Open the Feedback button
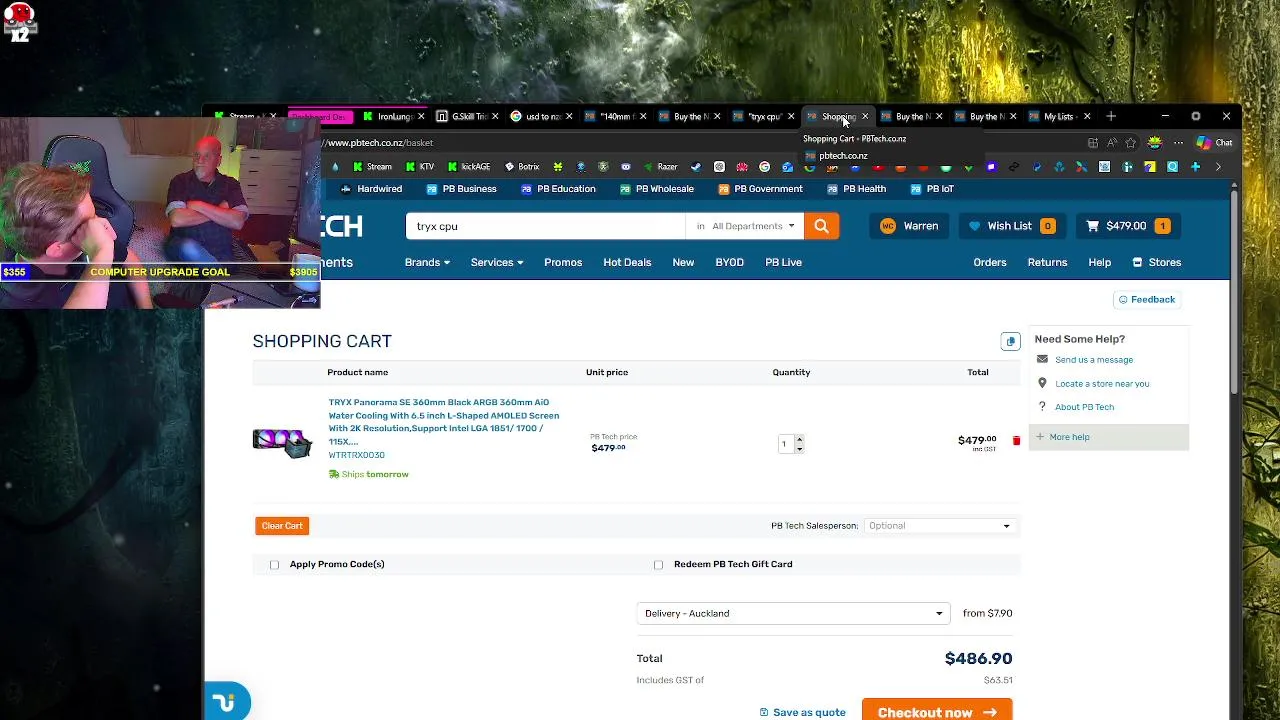Screen dimensions: 1280x720 tap(1146, 300)
